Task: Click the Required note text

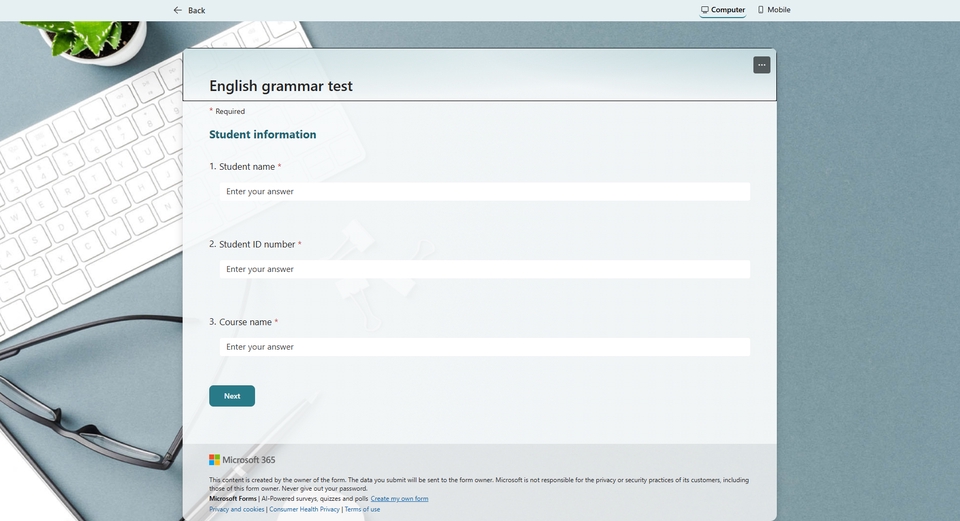Action: click(x=227, y=111)
